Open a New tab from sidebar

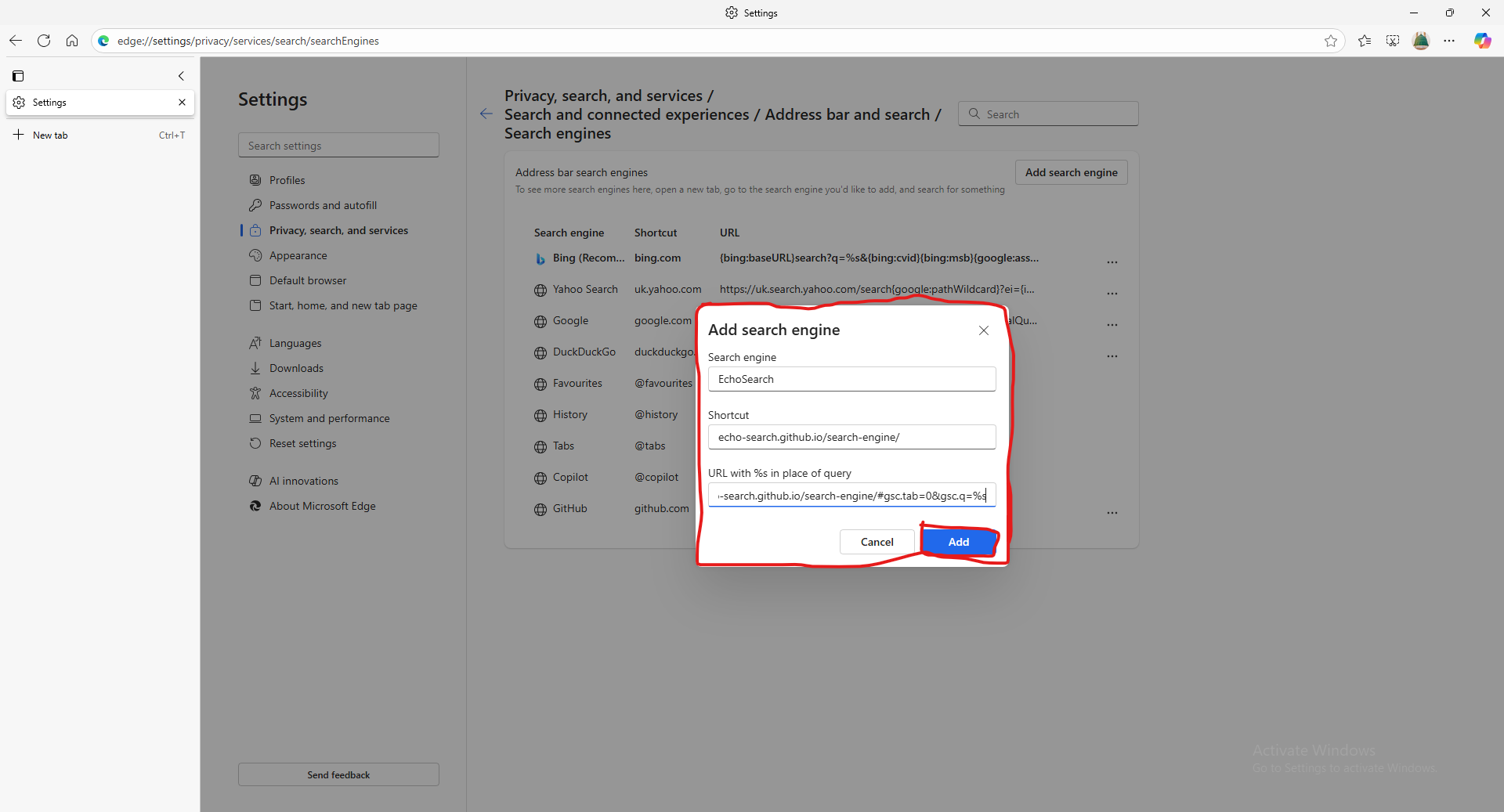click(x=50, y=135)
